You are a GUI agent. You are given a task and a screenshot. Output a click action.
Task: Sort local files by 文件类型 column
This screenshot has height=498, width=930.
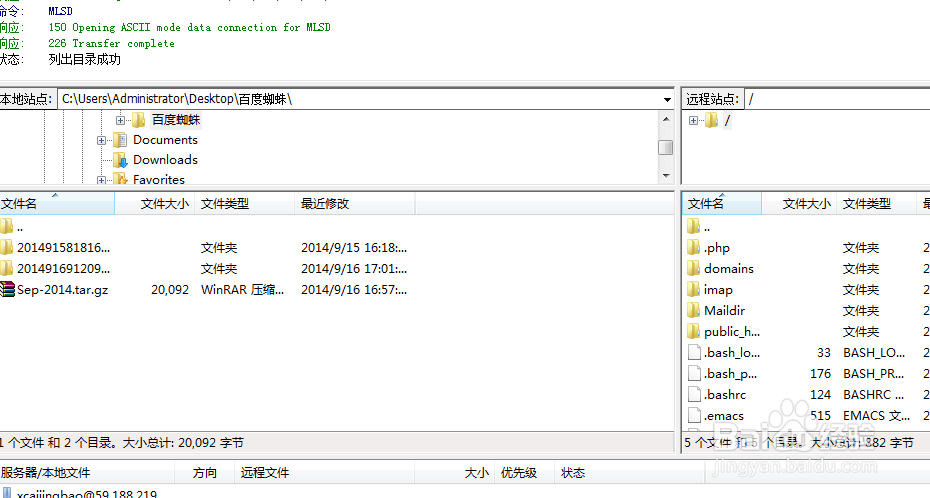point(244,203)
